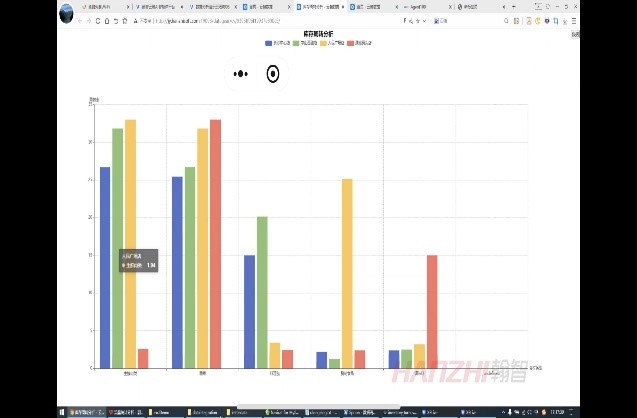
Task: Toggle the blue series in the legend
Action: coord(269,44)
